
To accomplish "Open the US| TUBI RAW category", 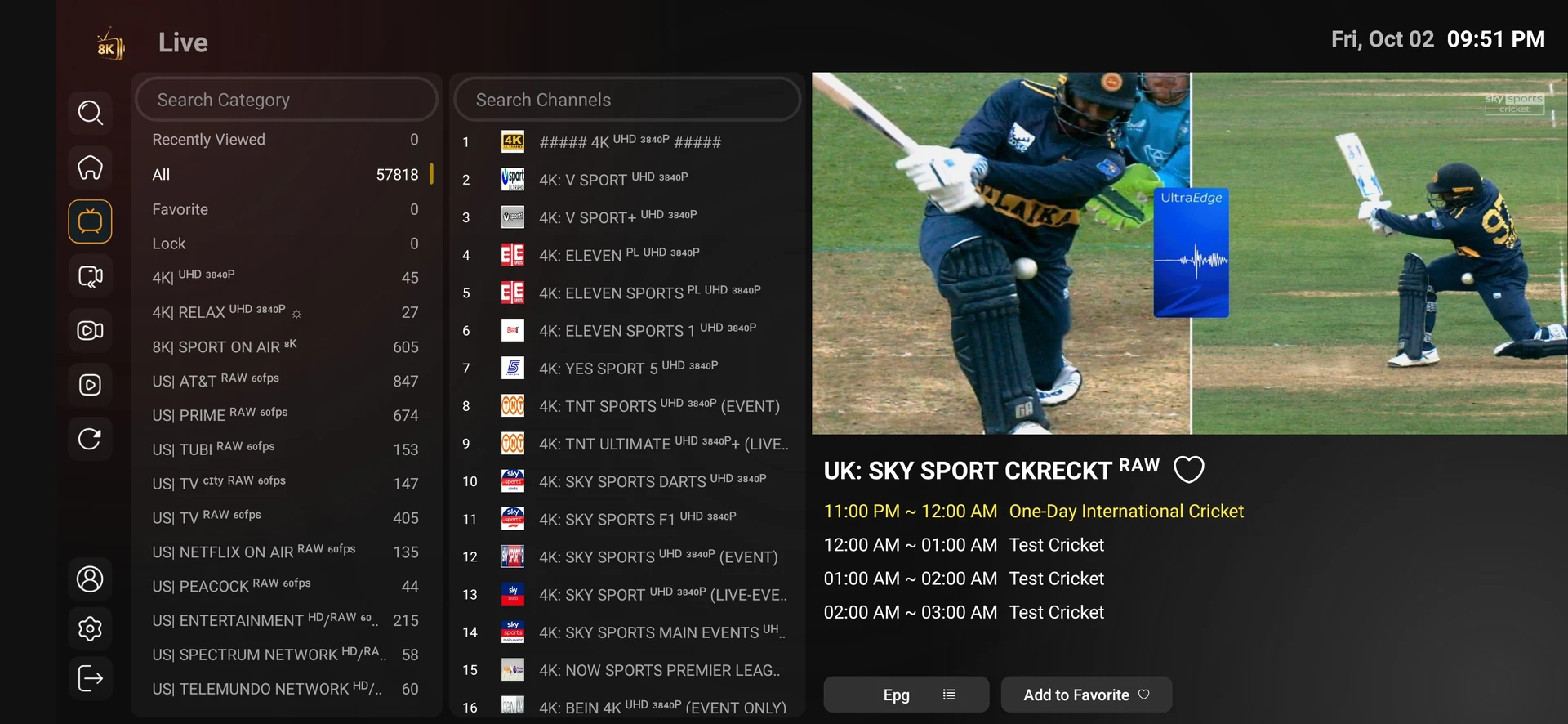I will click(285, 449).
